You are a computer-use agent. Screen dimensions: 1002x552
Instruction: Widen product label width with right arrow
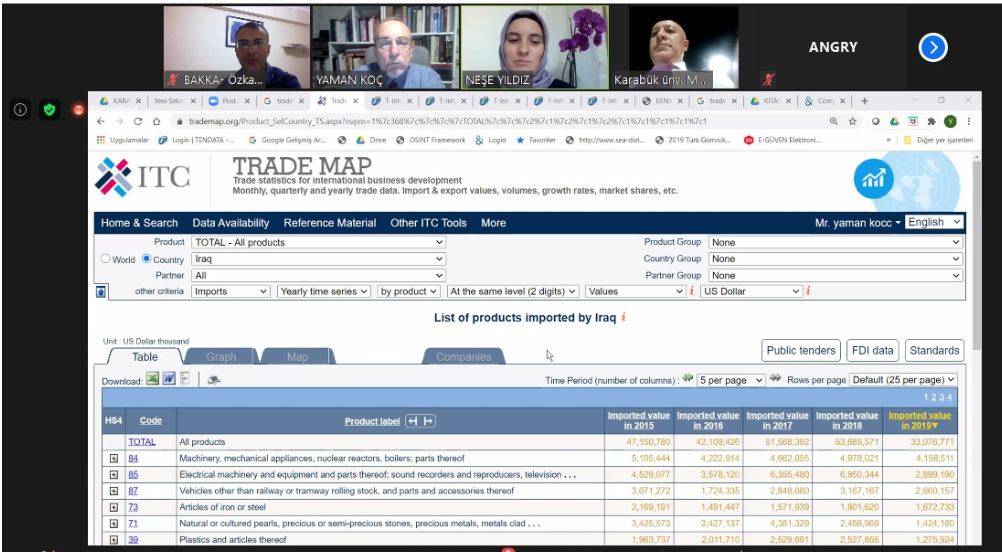click(x=428, y=421)
